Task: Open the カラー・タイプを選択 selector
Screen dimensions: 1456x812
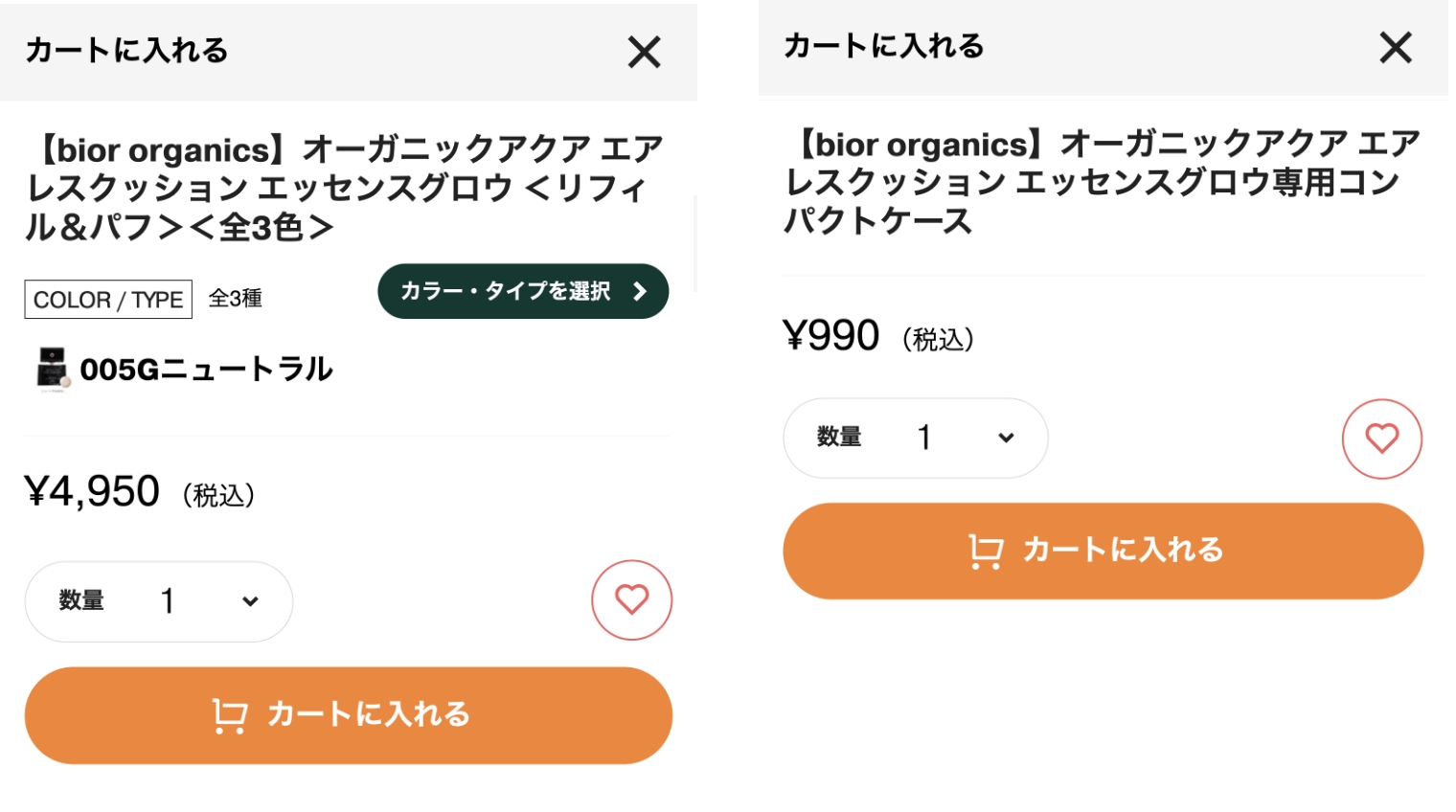Action: [523, 291]
